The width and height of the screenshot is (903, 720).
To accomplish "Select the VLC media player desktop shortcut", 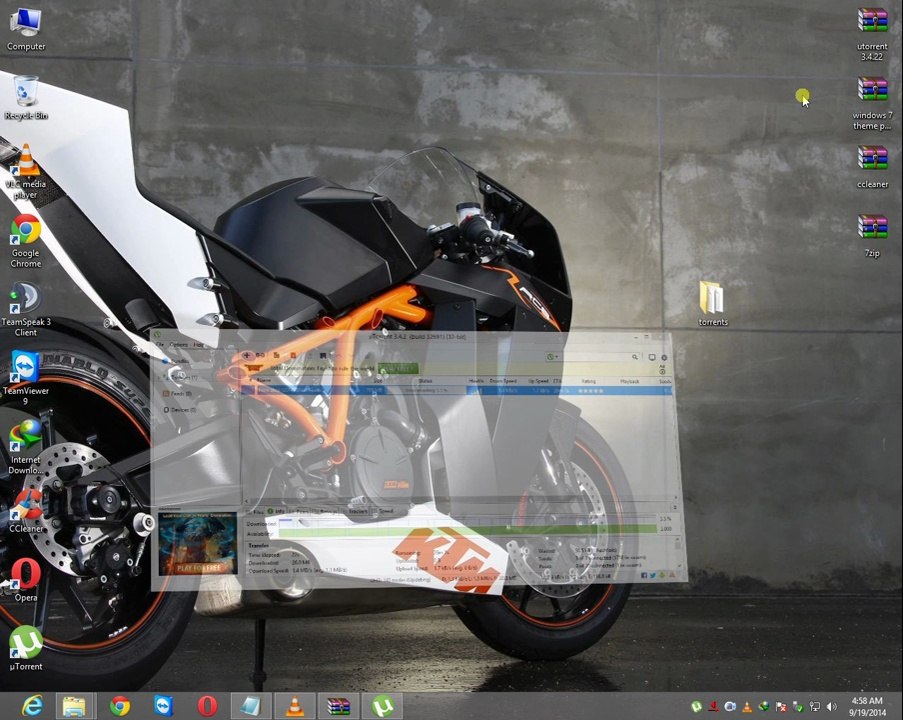I will tap(26, 172).
